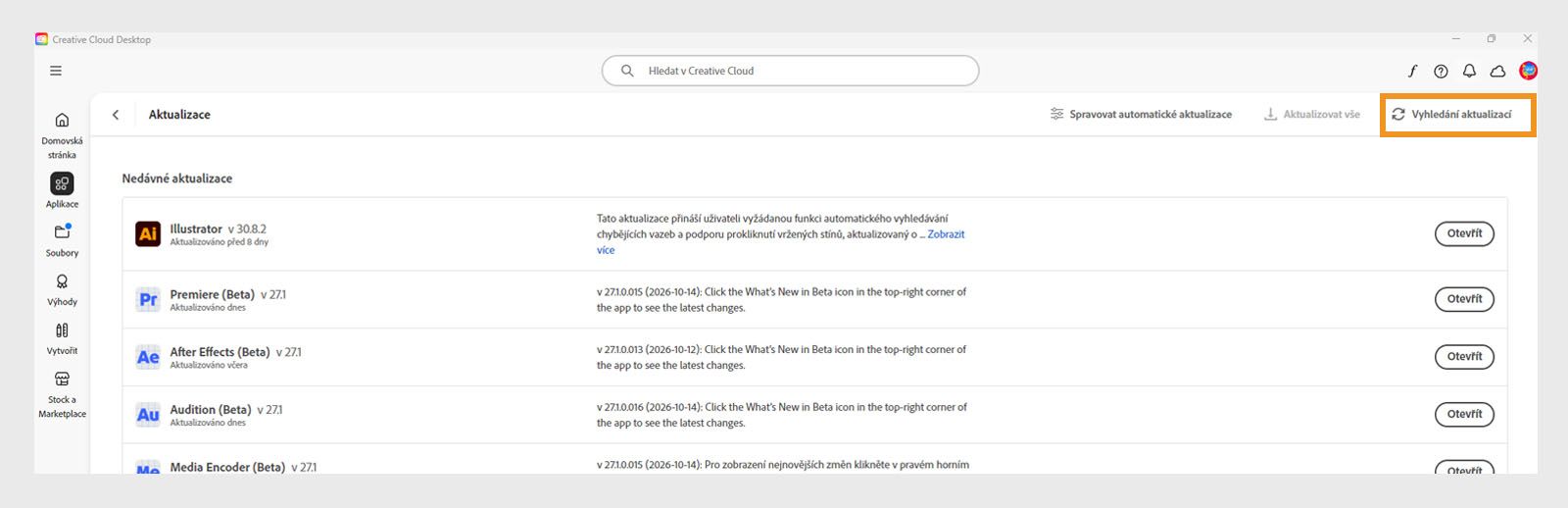Open the user profile avatar
The height and width of the screenshot is (508, 1568).
coord(1528,71)
